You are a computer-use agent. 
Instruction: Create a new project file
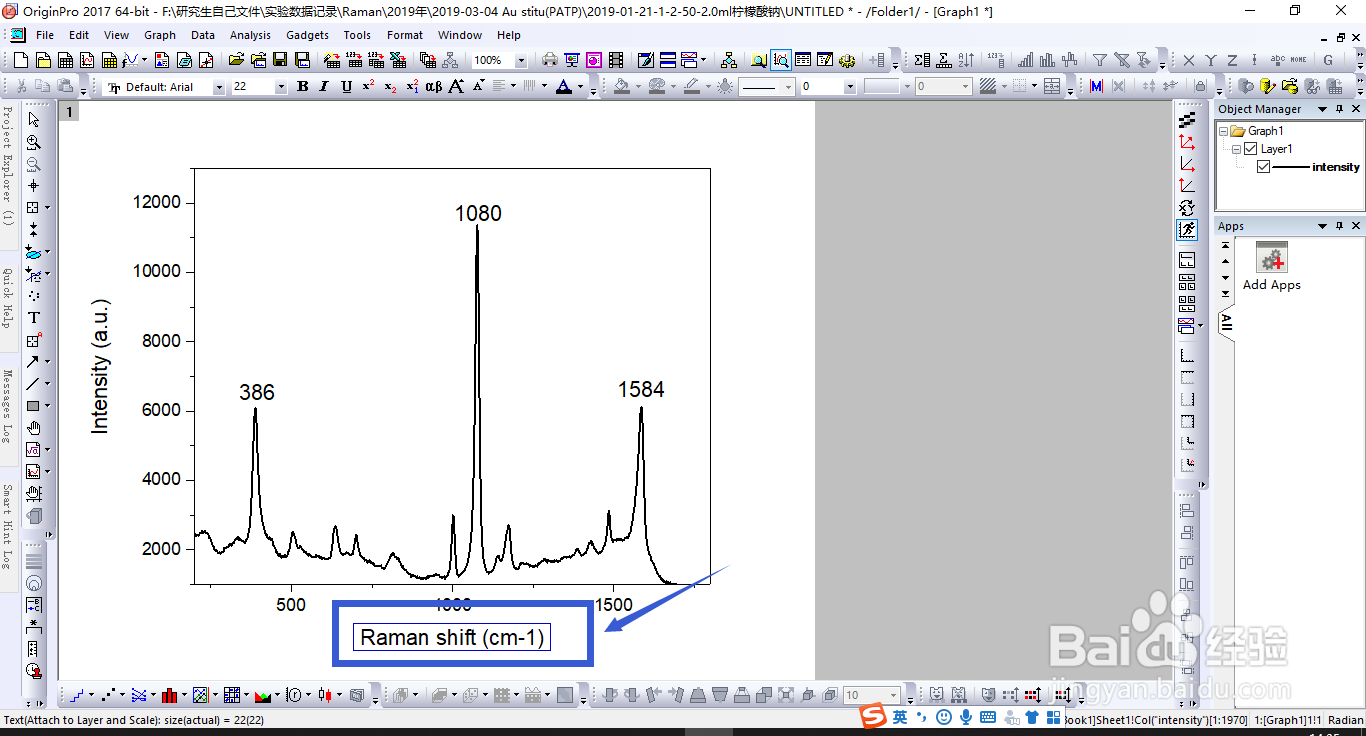[x=23, y=61]
